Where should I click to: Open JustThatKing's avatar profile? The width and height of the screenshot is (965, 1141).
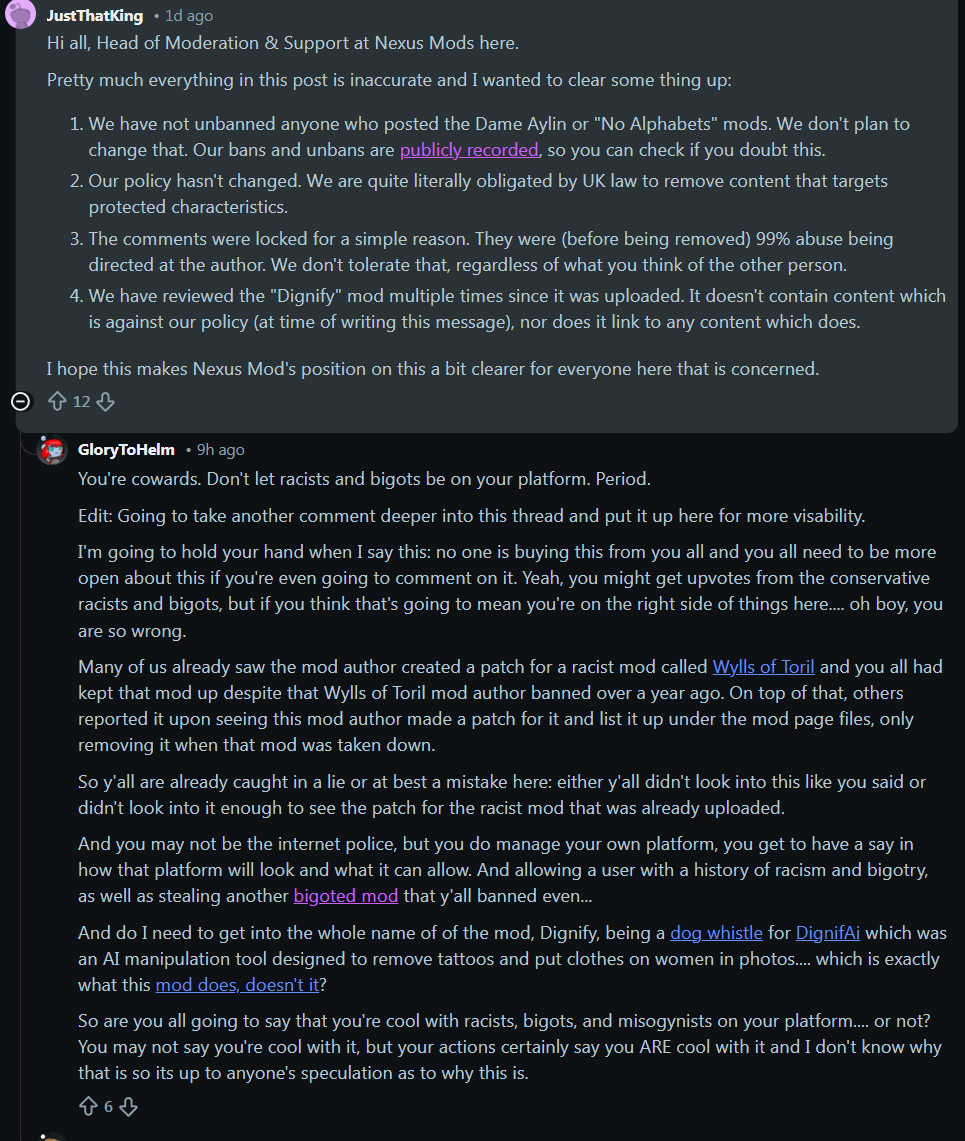click(x=20, y=14)
